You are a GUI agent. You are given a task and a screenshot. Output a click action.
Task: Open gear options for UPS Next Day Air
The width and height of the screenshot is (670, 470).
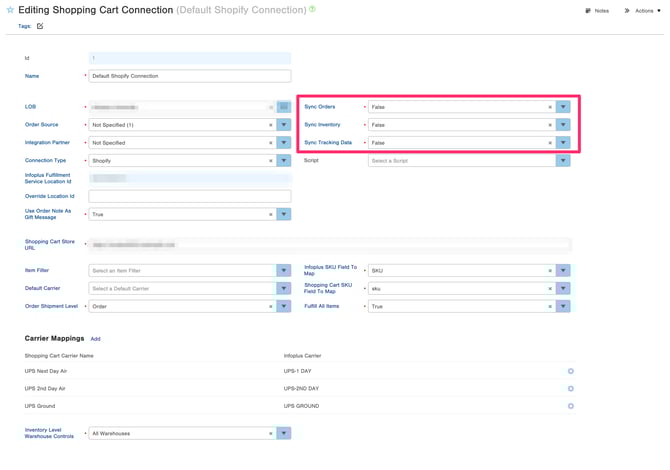[x=571, y=371]
